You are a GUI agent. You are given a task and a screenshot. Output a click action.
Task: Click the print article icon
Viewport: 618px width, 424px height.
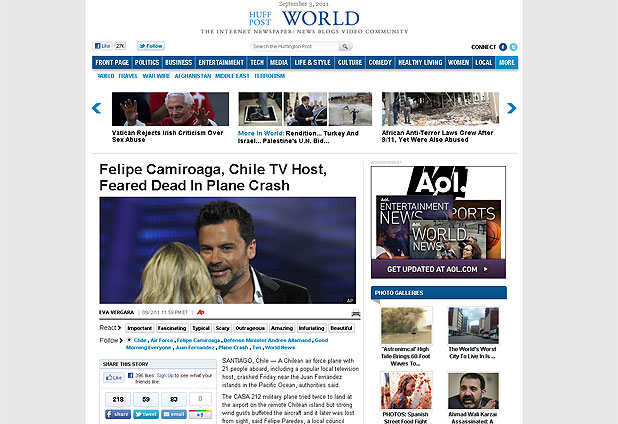(x=356, y=314)
